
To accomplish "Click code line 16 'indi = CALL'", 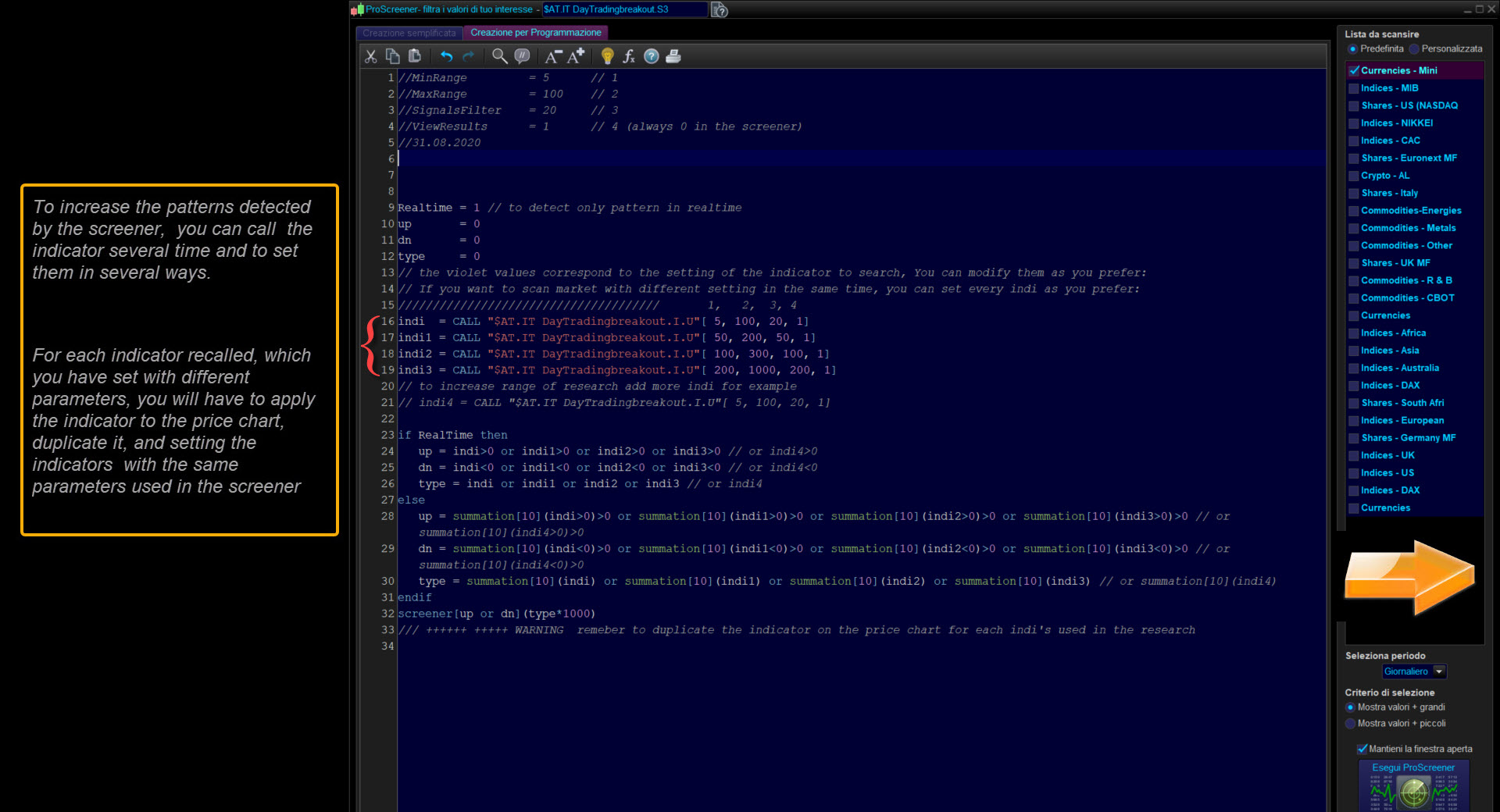I will click(603, 322).
